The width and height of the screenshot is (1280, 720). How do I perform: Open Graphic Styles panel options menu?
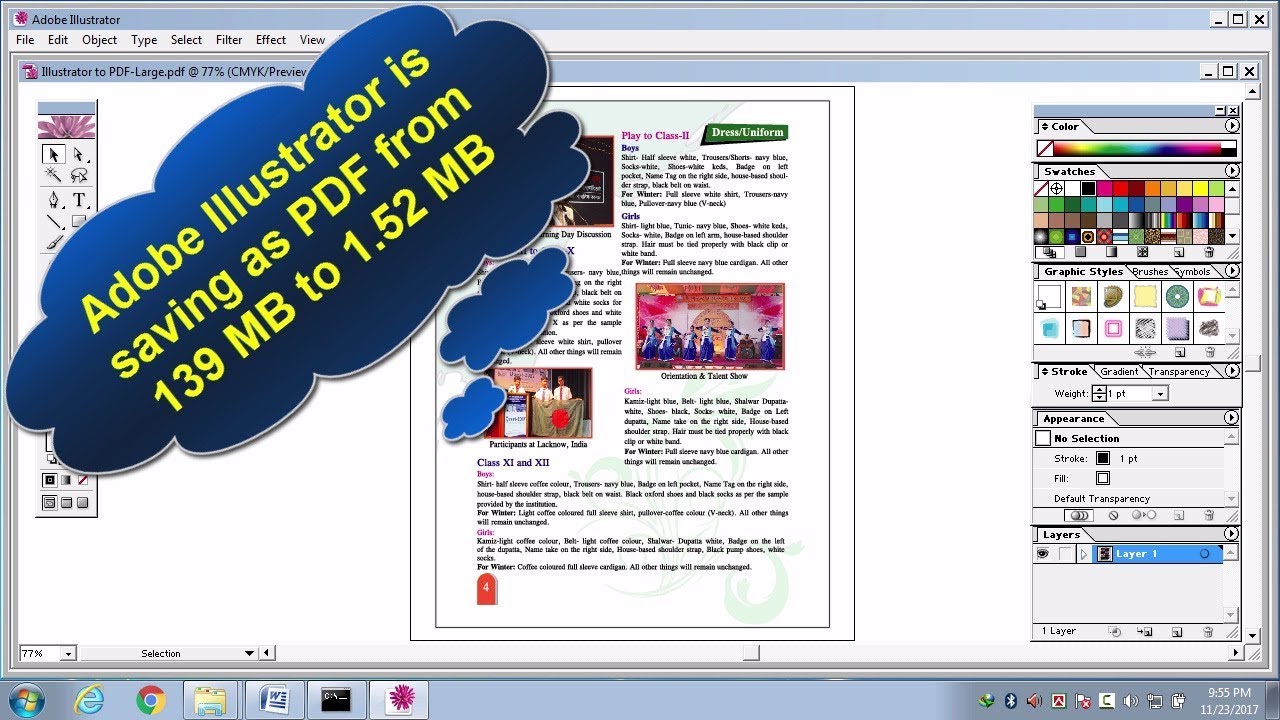(x=1232, y=271)
